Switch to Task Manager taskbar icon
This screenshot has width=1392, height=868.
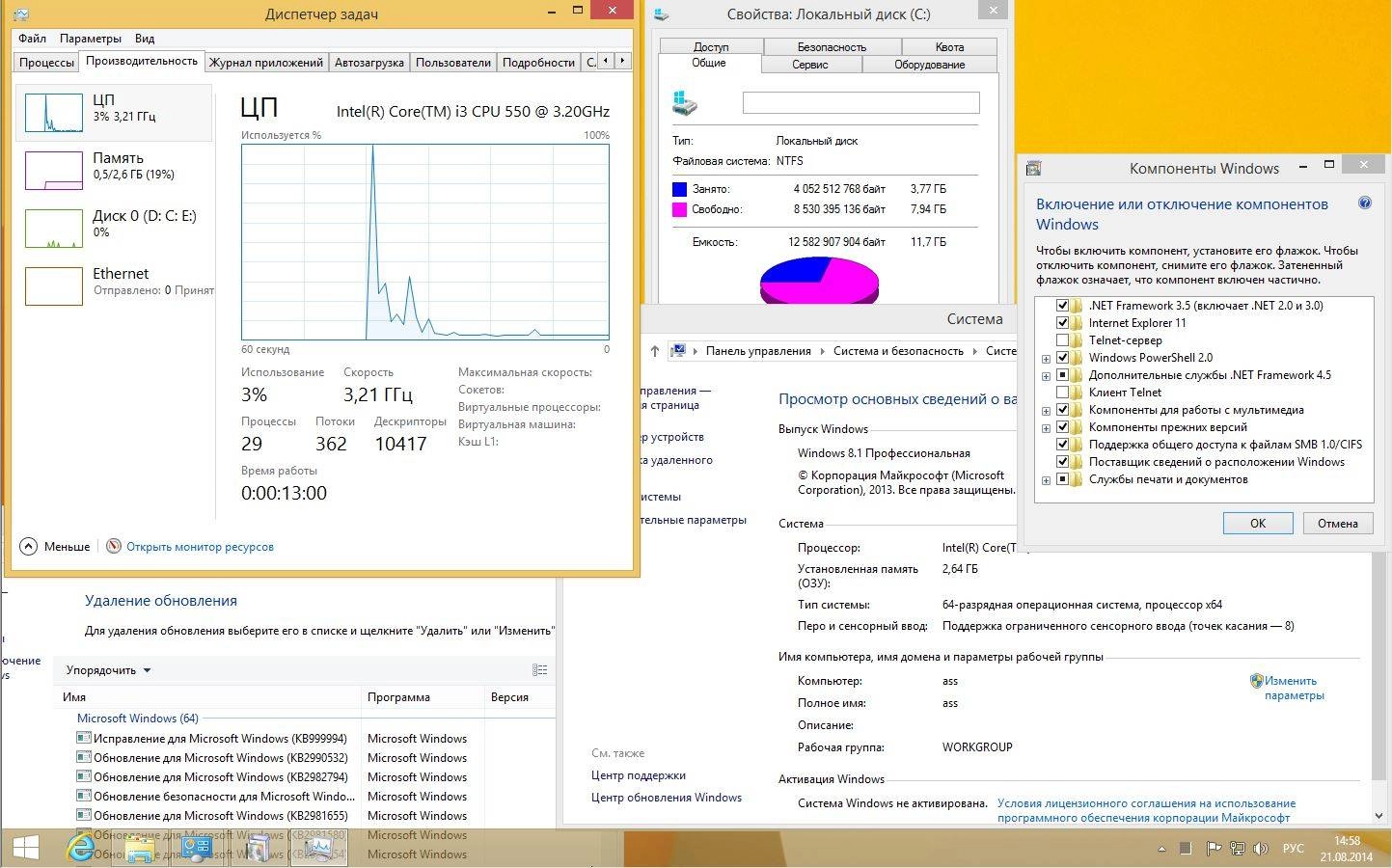click(x=318, y=849)
